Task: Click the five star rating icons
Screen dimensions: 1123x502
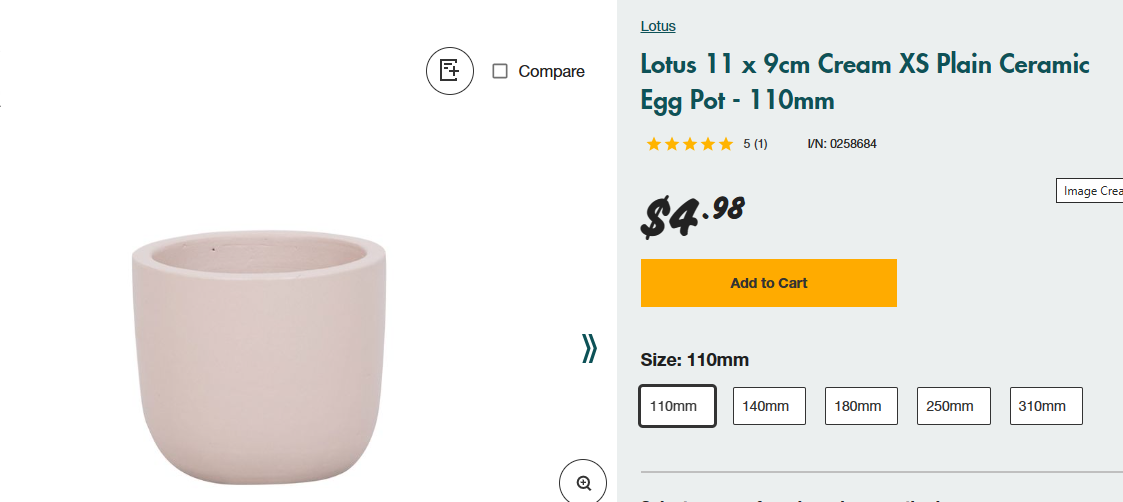Action: [689, 144]
